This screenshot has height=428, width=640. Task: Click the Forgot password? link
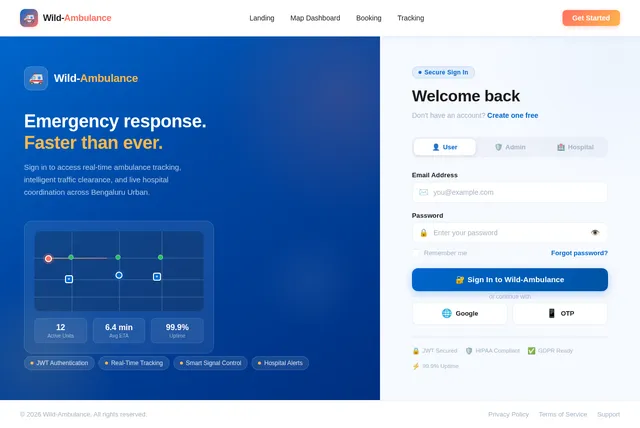coord(579,253)
